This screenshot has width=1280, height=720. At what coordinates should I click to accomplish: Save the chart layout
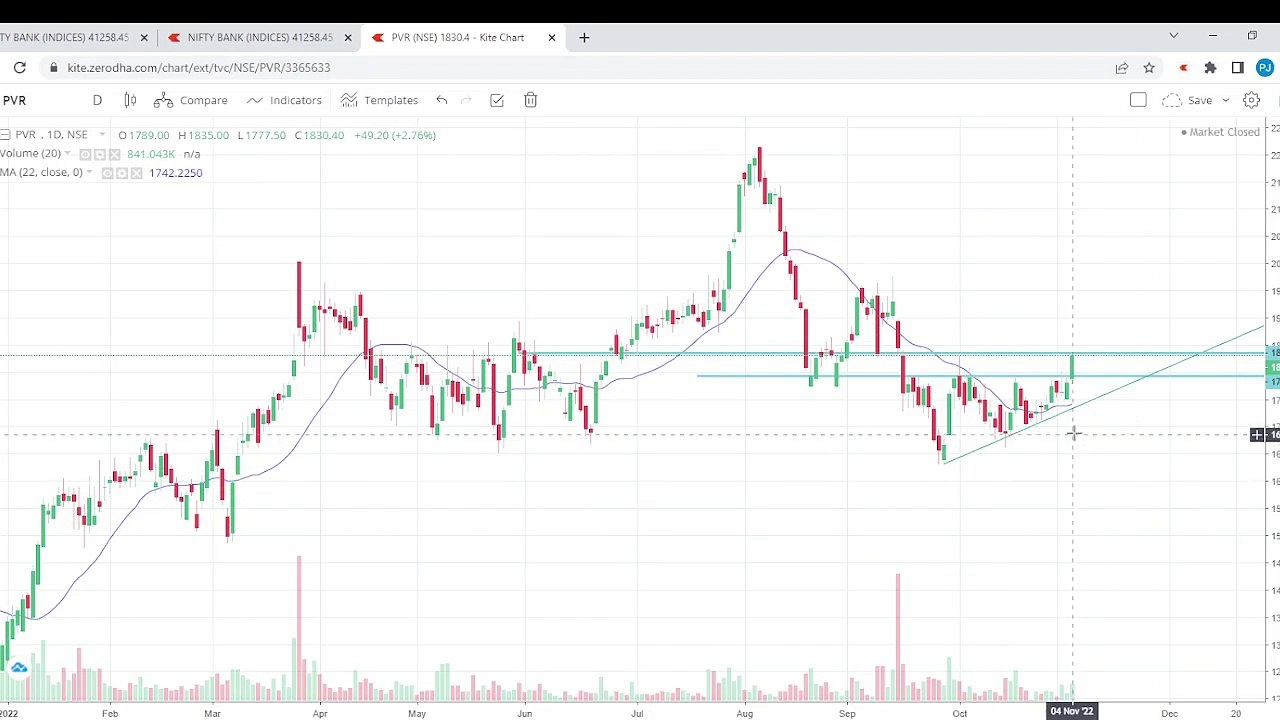(x=1188, y=100)
